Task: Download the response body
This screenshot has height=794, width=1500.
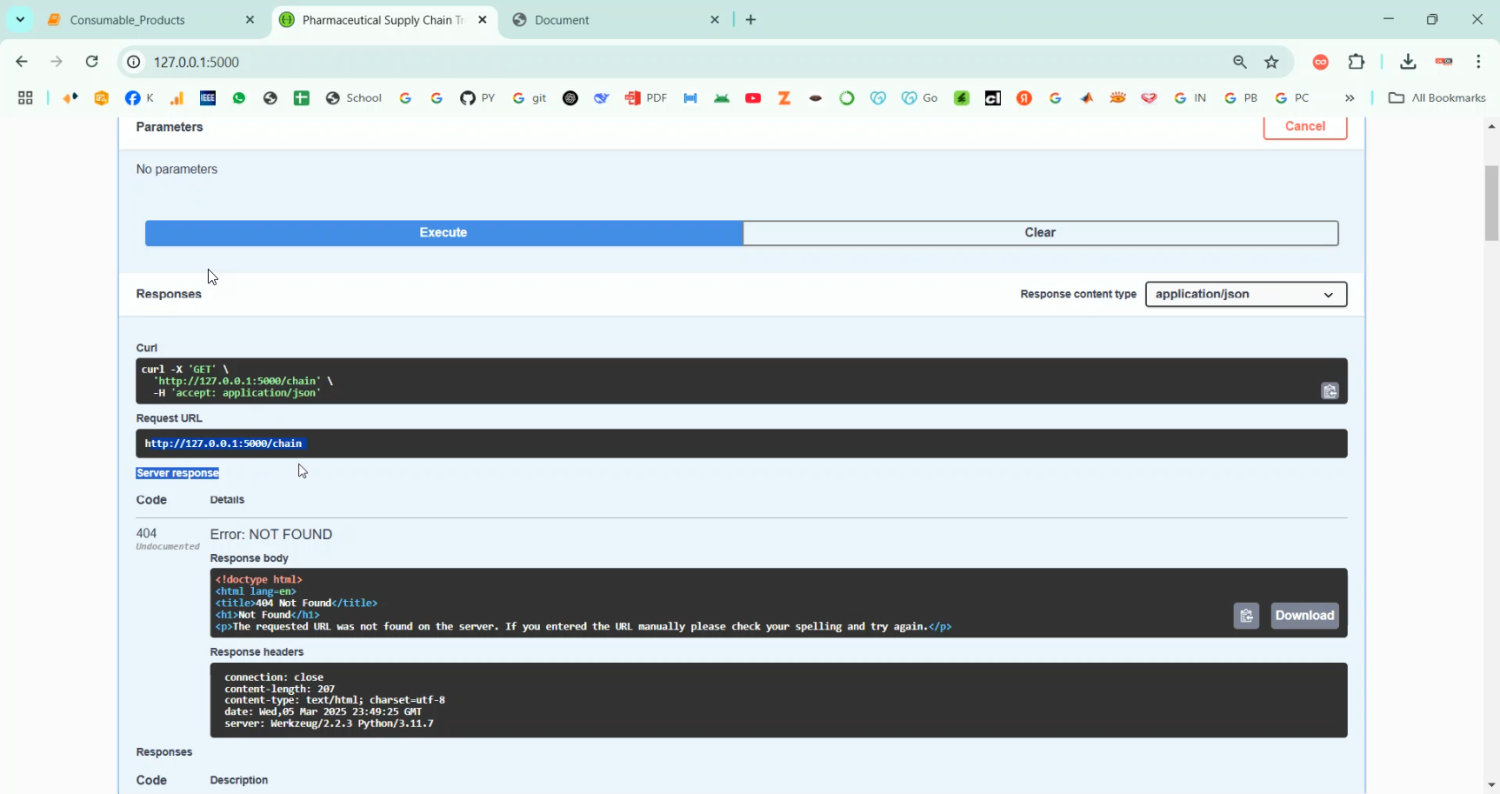Action: (1304, 616)
